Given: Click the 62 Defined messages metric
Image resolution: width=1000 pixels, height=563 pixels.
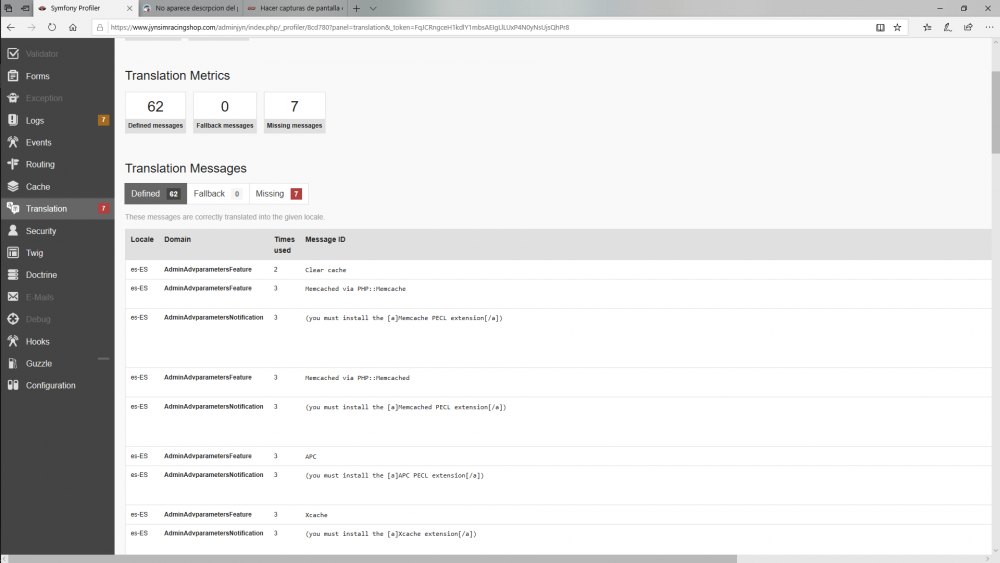Looking at the screenshot, I should 156,112.
